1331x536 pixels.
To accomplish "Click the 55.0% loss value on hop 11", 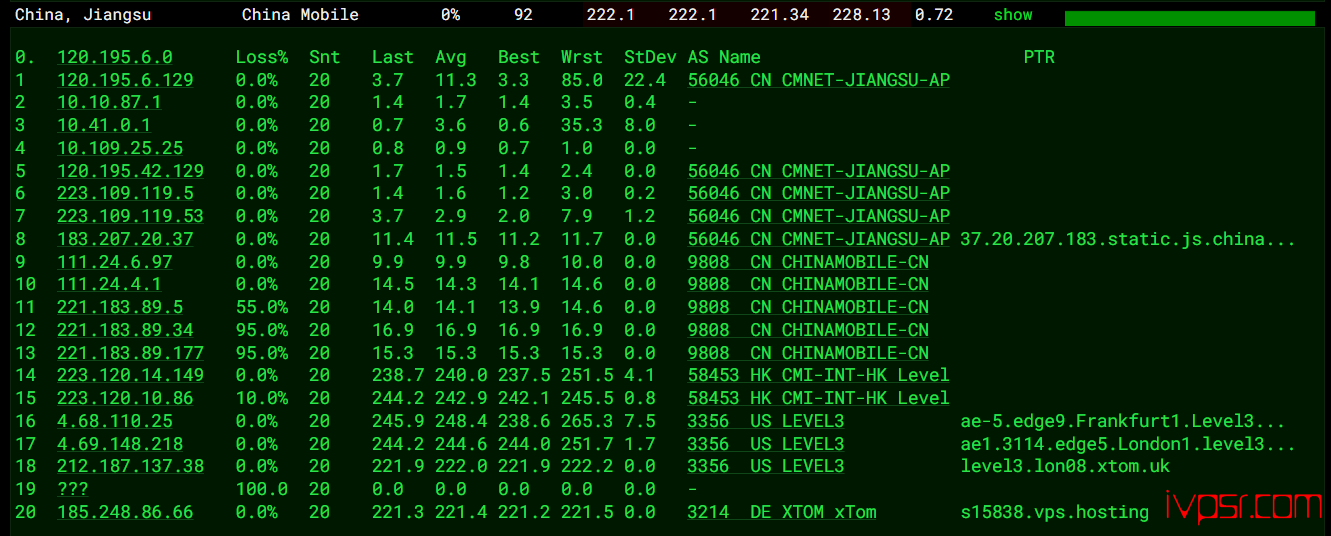I will pyautogui.click(x=262, y=307).
